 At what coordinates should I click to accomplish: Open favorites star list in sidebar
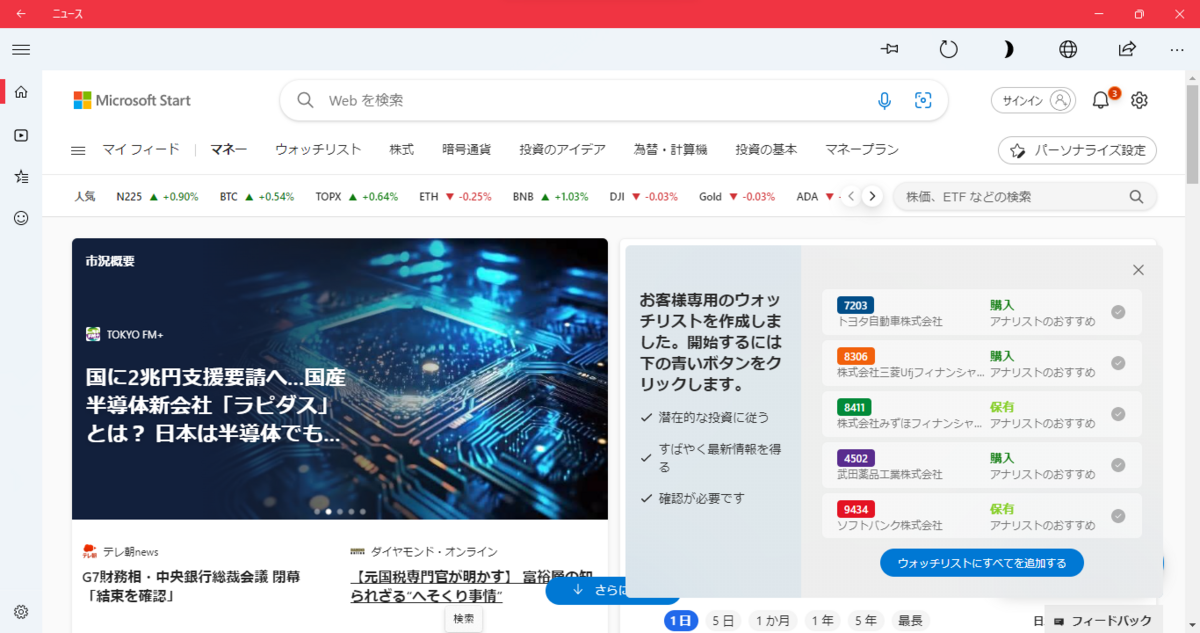21,176
